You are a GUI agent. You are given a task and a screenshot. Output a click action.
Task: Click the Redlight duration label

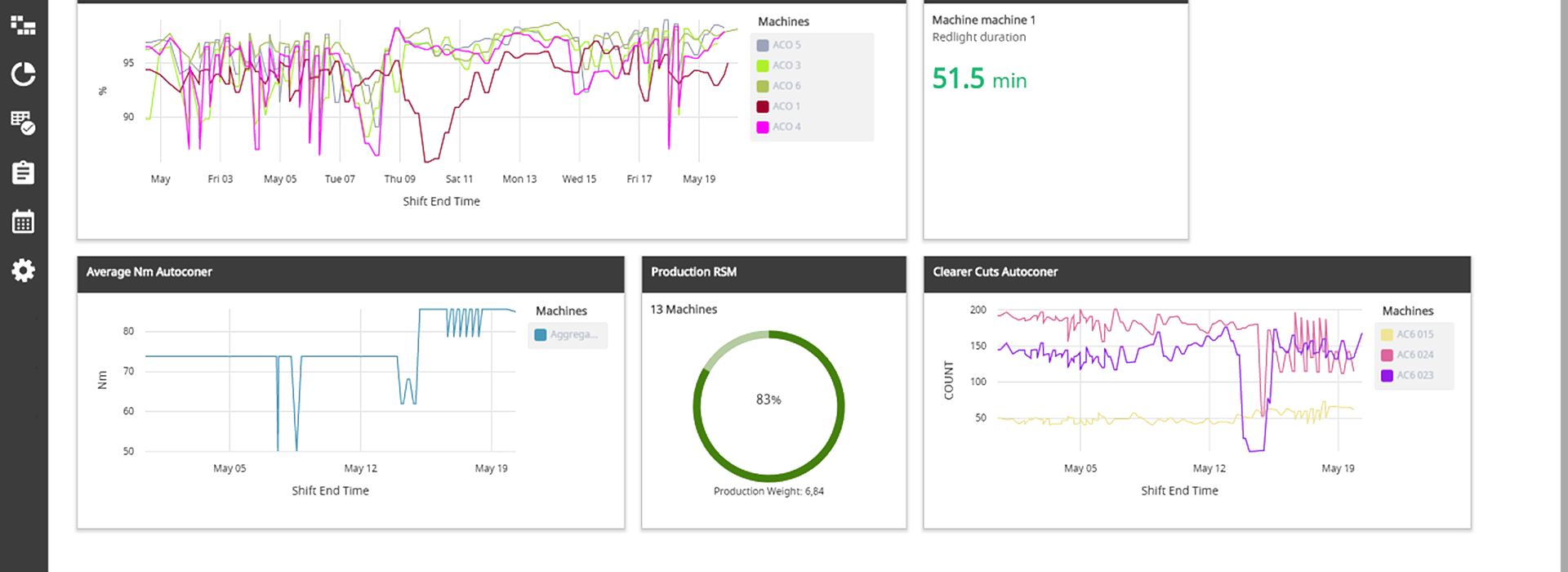tap(978, 37)
